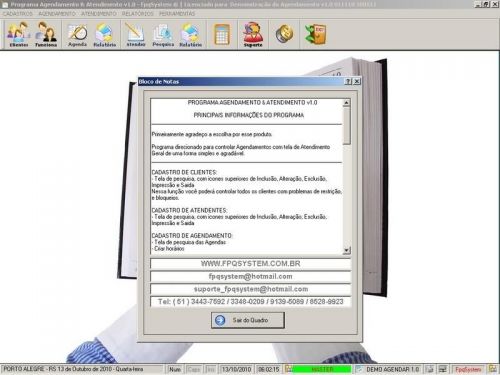500x375 pixels.
Task: Click the Sair do Quadro button
Action: [248, 320]
